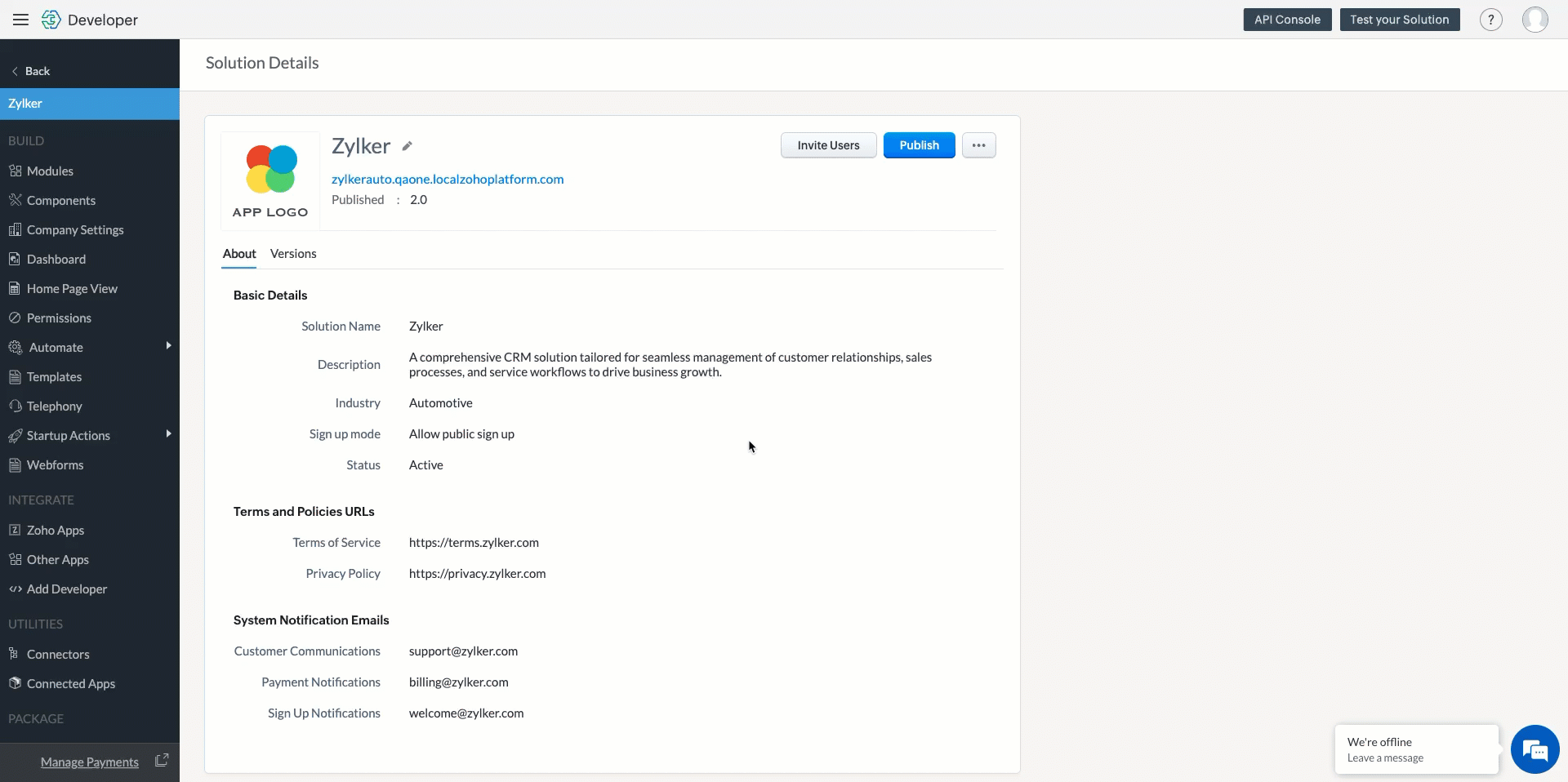Open the user profile avatar
The image size is (1568, 782).
click(x=1535, y=20)
